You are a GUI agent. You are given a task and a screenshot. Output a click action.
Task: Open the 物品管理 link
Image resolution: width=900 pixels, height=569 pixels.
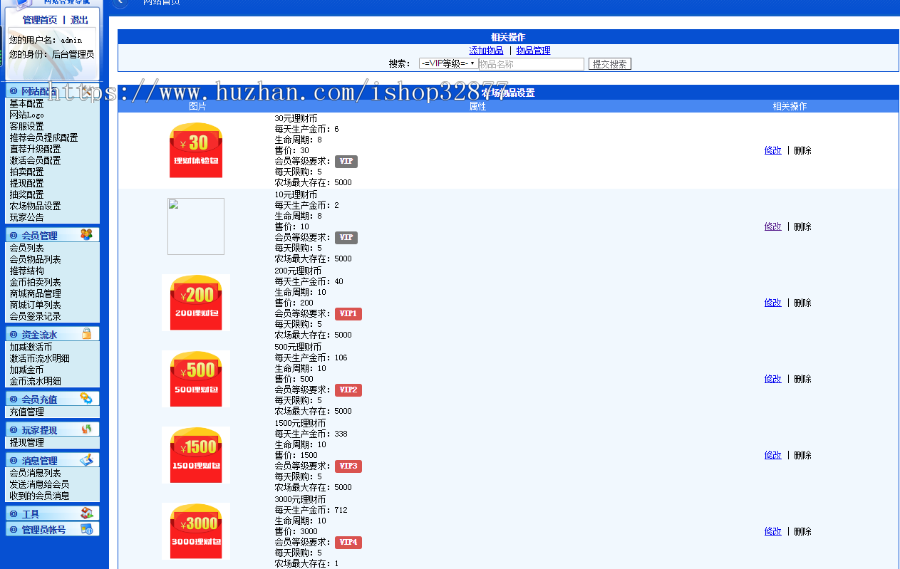pyautogui.click(x=533, y=51)
